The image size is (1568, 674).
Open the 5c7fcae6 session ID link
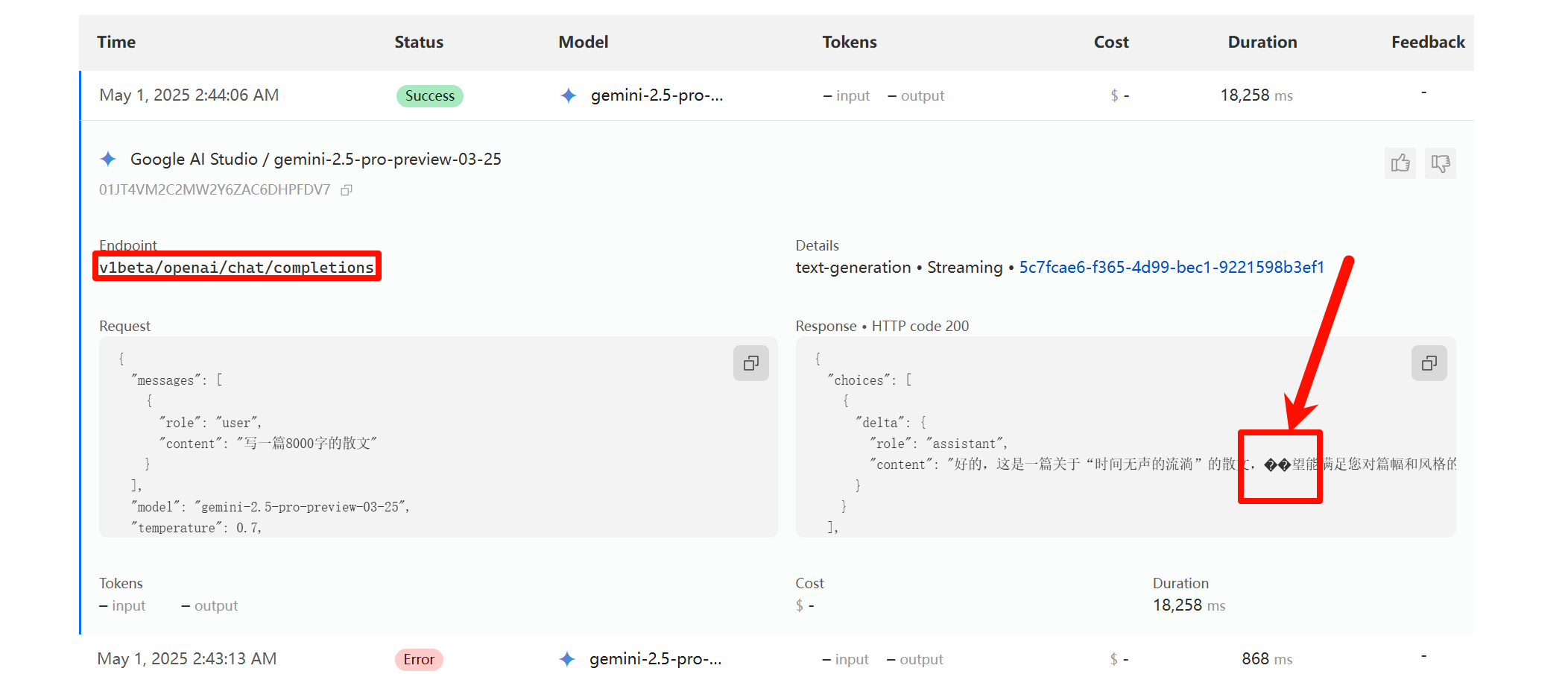pyautogui.click(x=1172, y=267)
